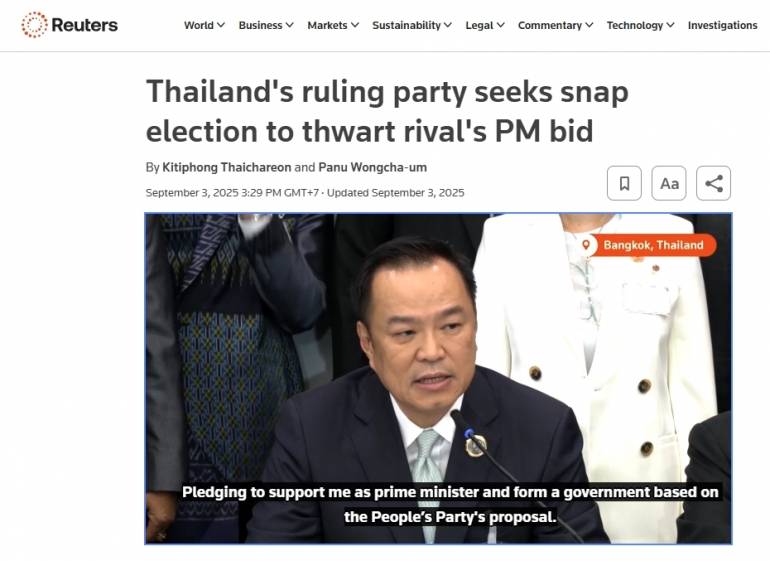The width and height of the screenshot is (770, 561).
Task: Select the World menu label
Action: (198, 25)
